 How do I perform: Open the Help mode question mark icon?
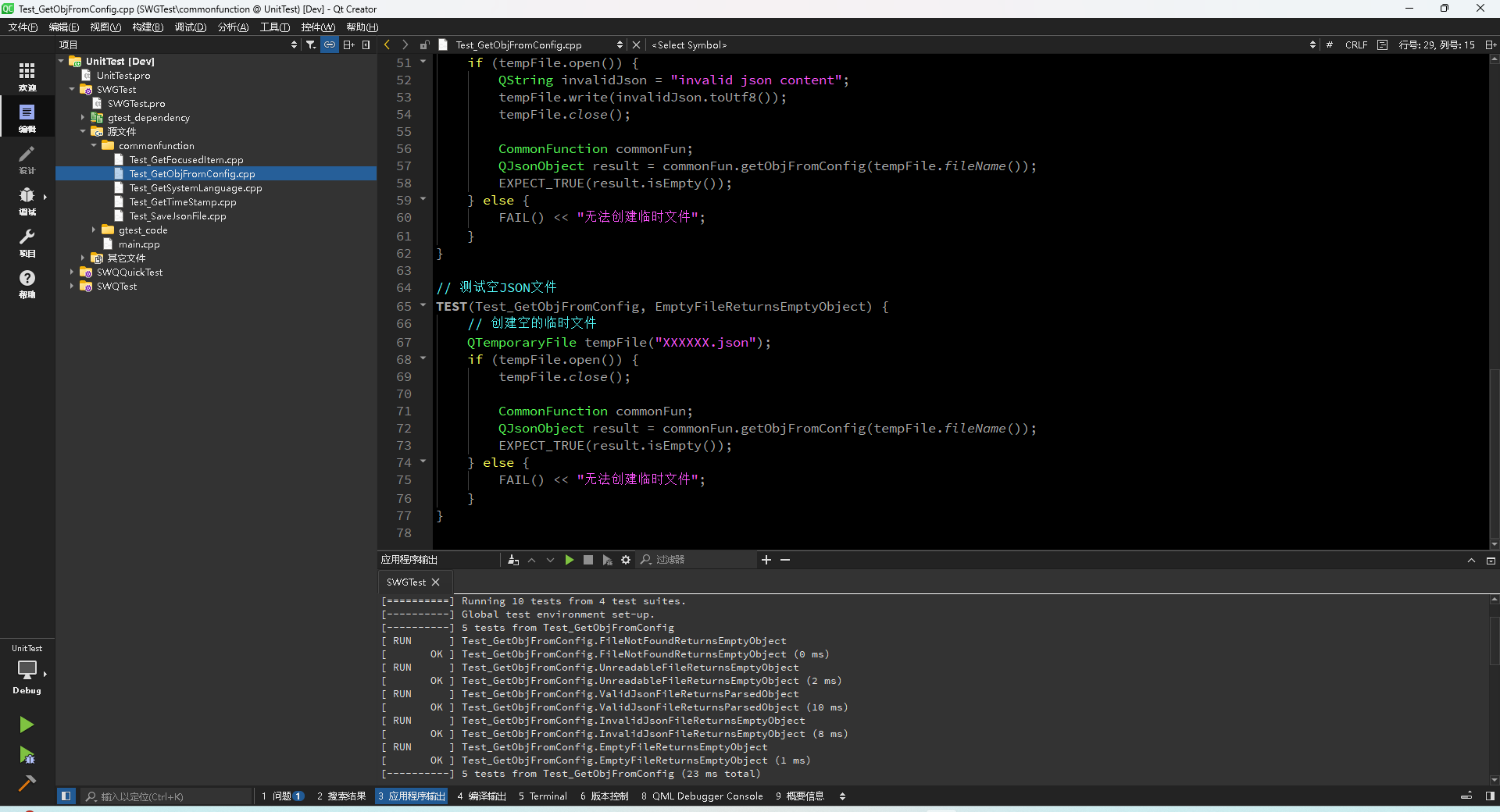[x=27, y=283]
